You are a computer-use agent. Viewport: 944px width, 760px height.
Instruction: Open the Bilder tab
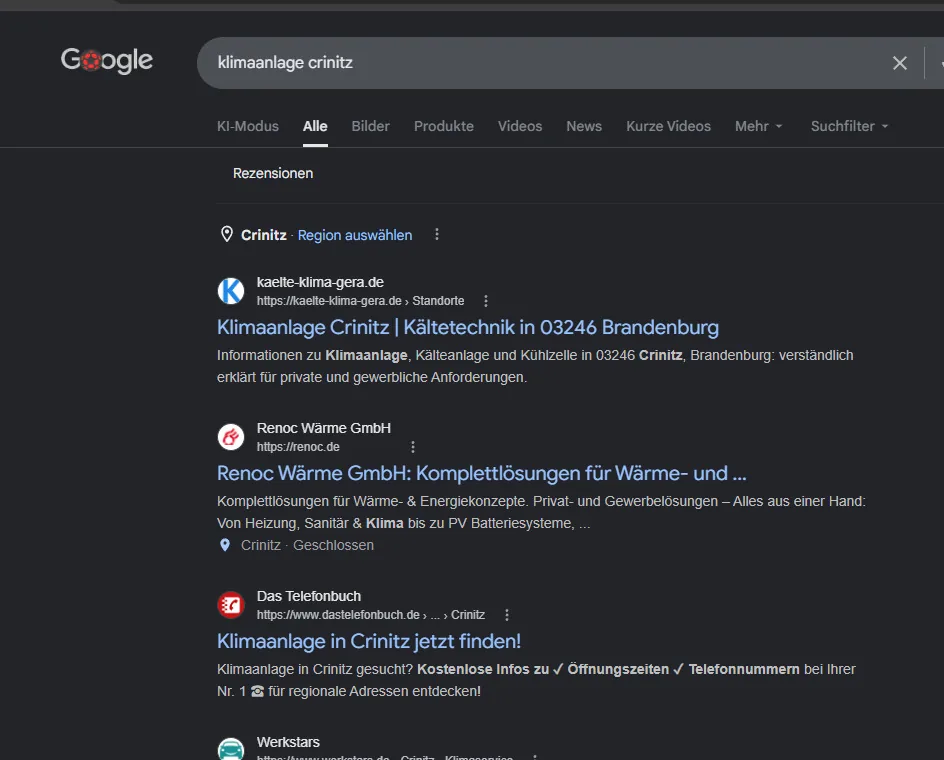(x=370, y=126)
